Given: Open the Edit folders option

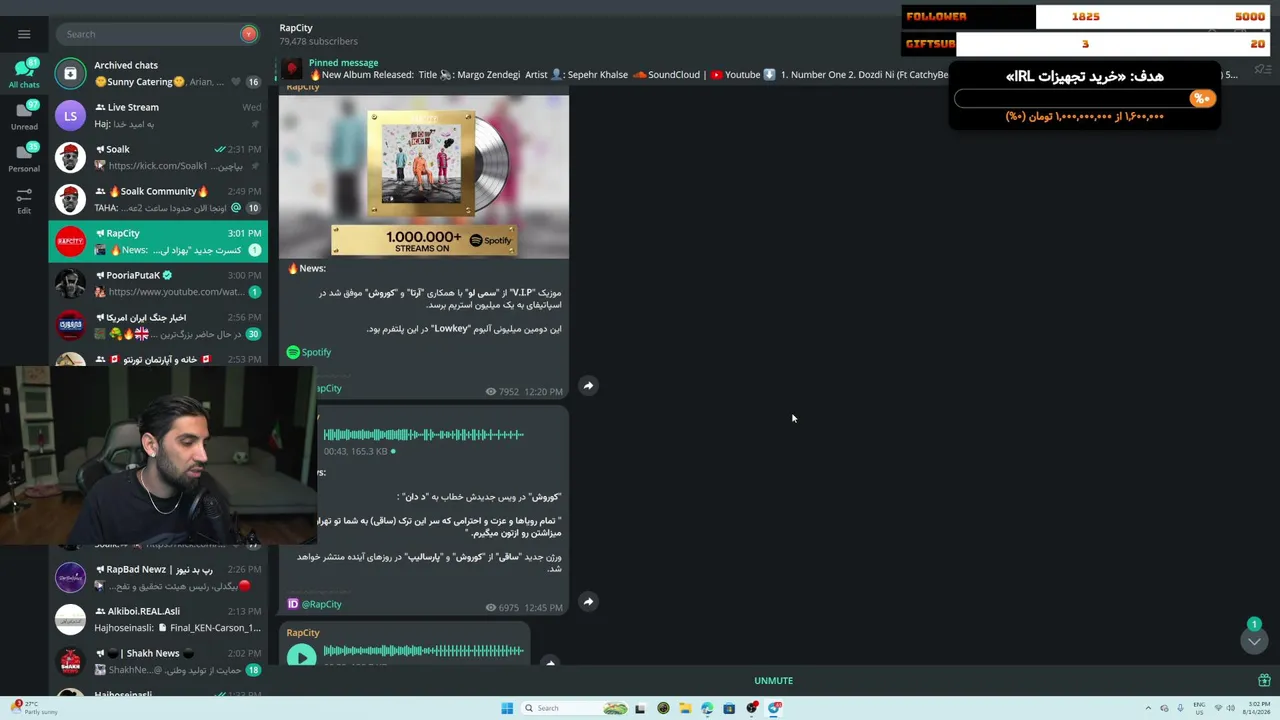Looking at the screenshot, I should 24,200.
